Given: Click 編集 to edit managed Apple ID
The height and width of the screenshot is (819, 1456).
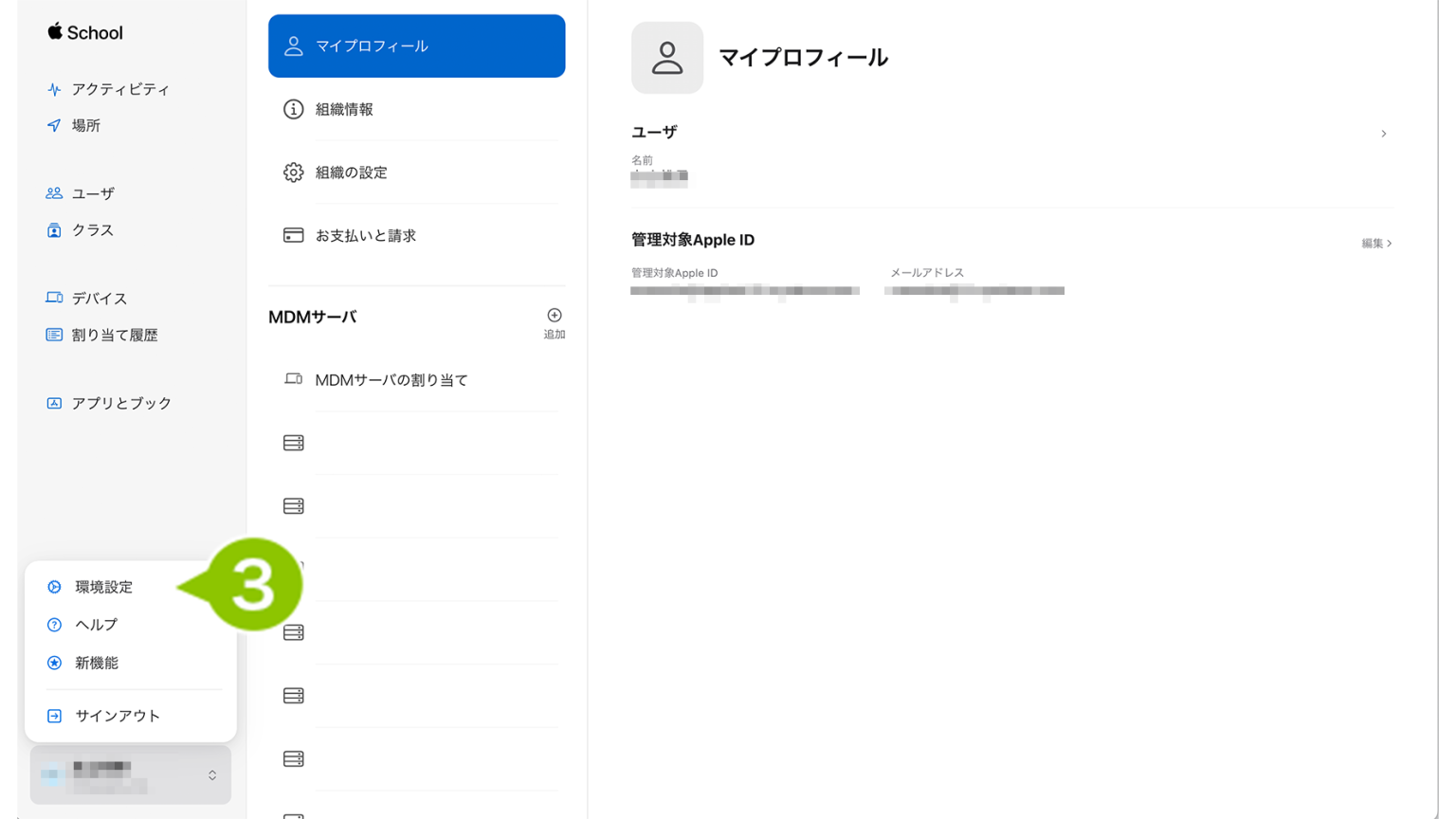Looking at the screenshot, I should 1375,244.
